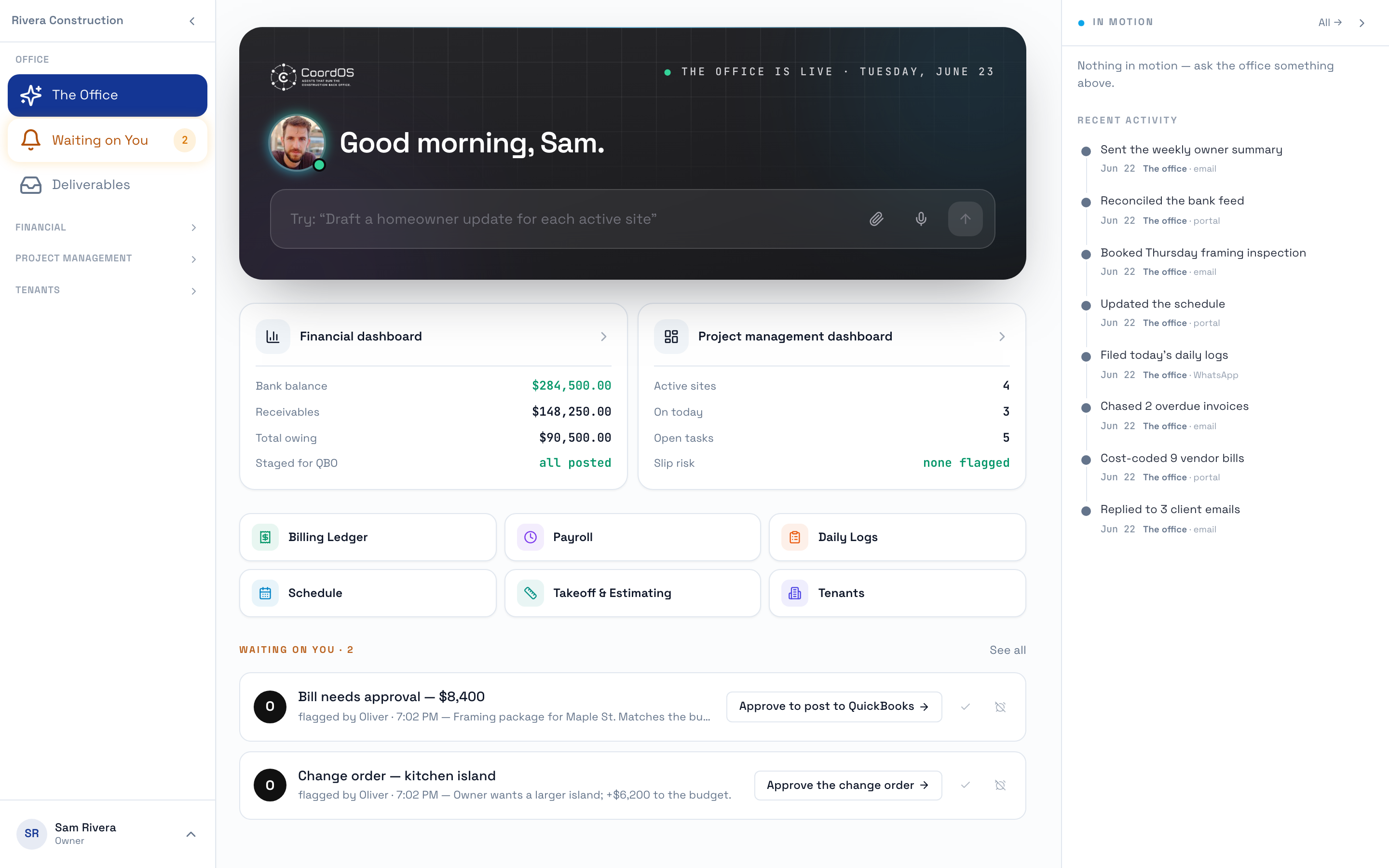Click the all posted status
This screenshot has width=1389, height=868.
click(x=575, y=463)
